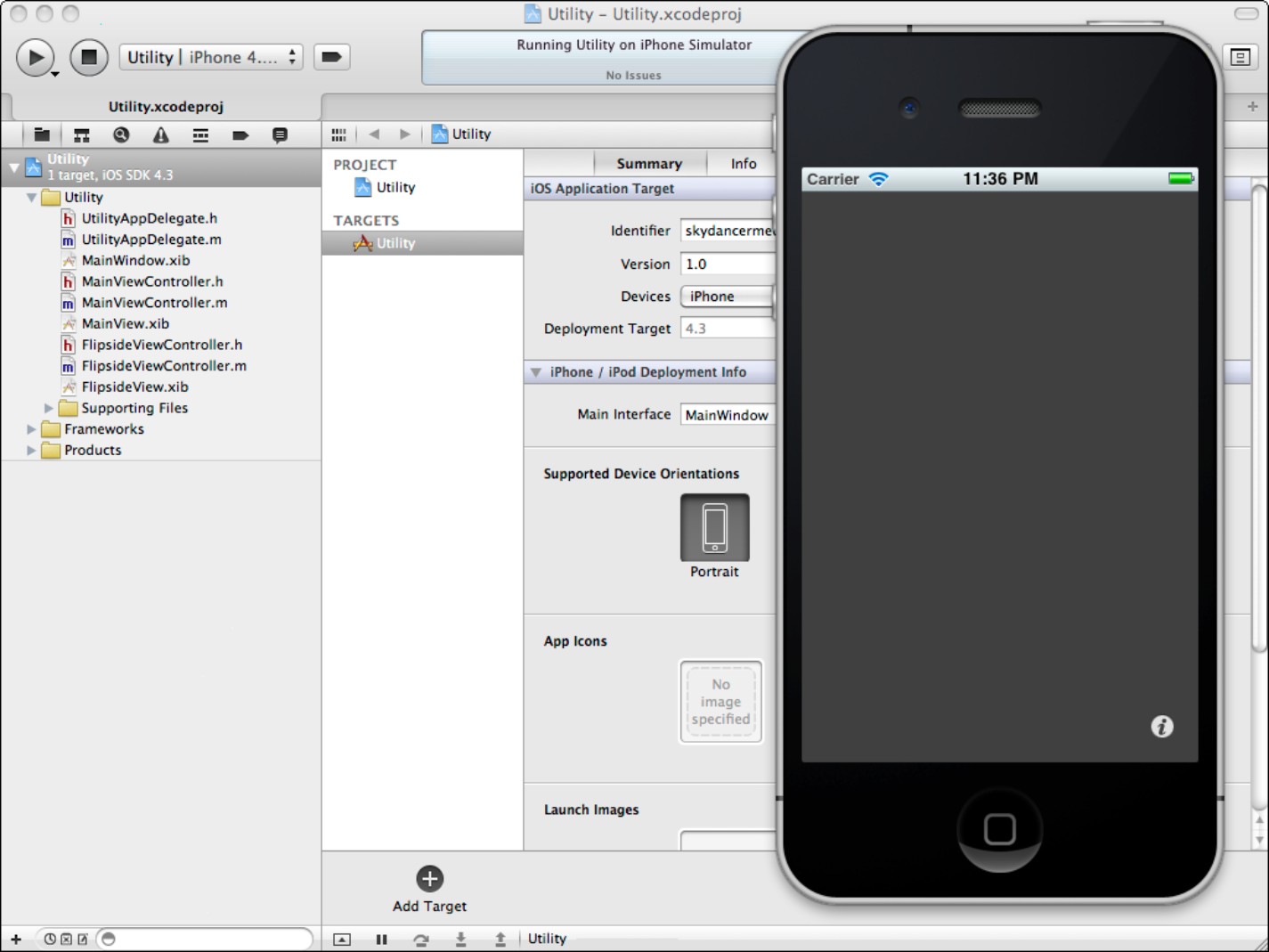Screen dimensions: 1269x952
Task: Open the Organizer window button
Action: pos(1240,57)
